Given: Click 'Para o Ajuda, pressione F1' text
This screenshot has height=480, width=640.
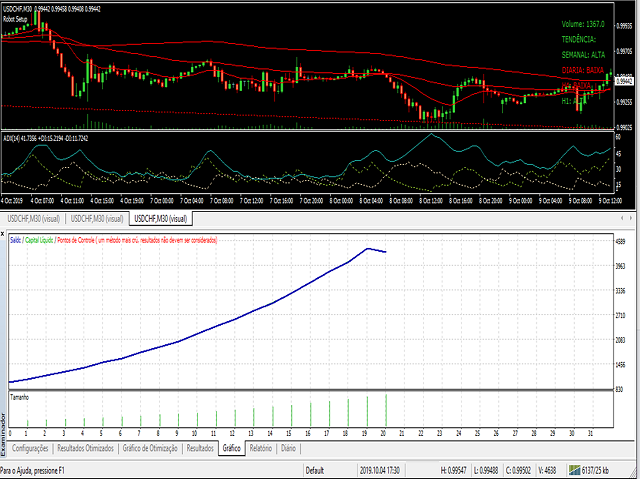Looking at the screenshot, I should click(33, 471).
